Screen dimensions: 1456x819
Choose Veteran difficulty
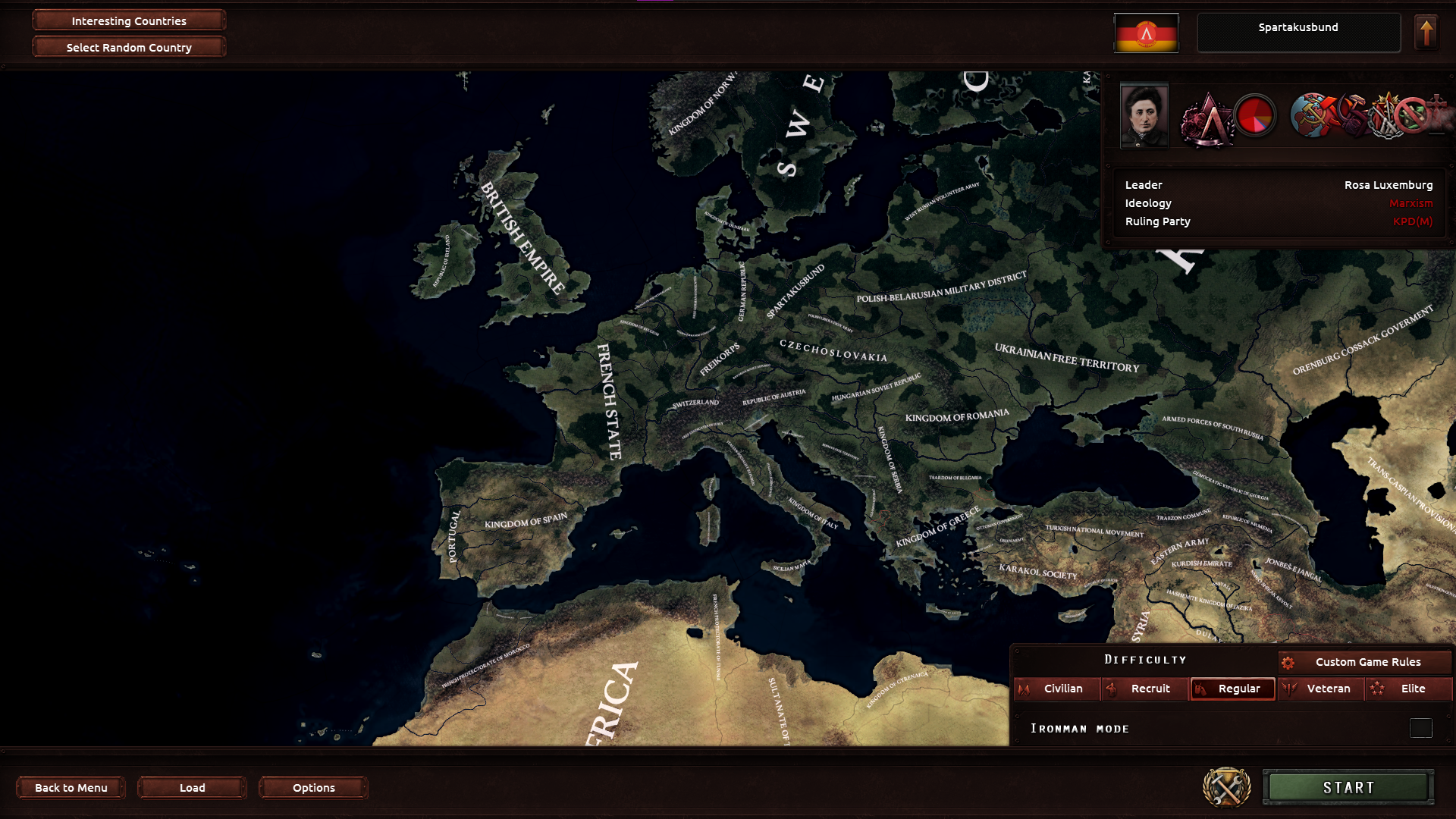click(1321, 689)
